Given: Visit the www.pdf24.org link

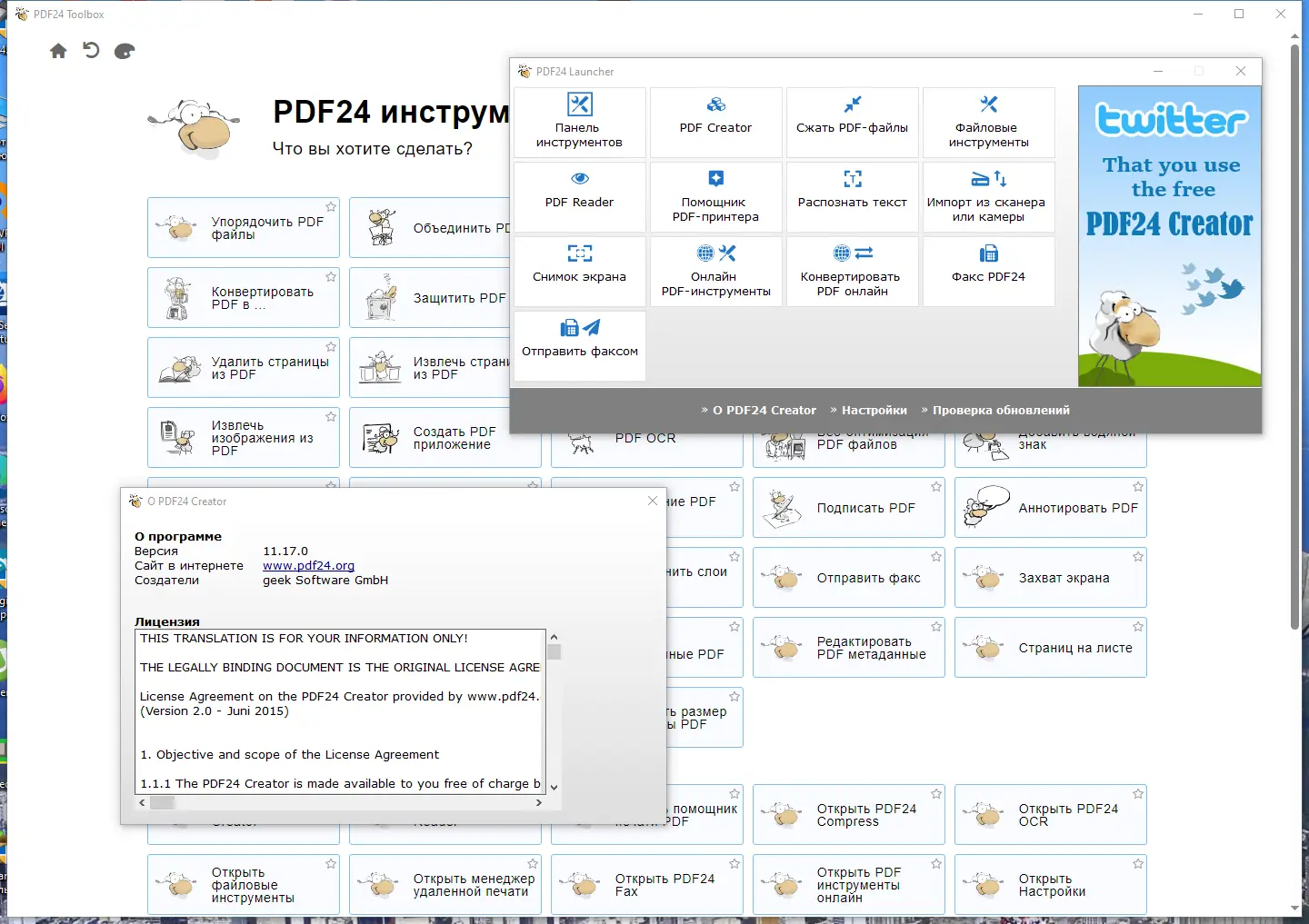Looking at the screenshot, I should coord(308,566).
